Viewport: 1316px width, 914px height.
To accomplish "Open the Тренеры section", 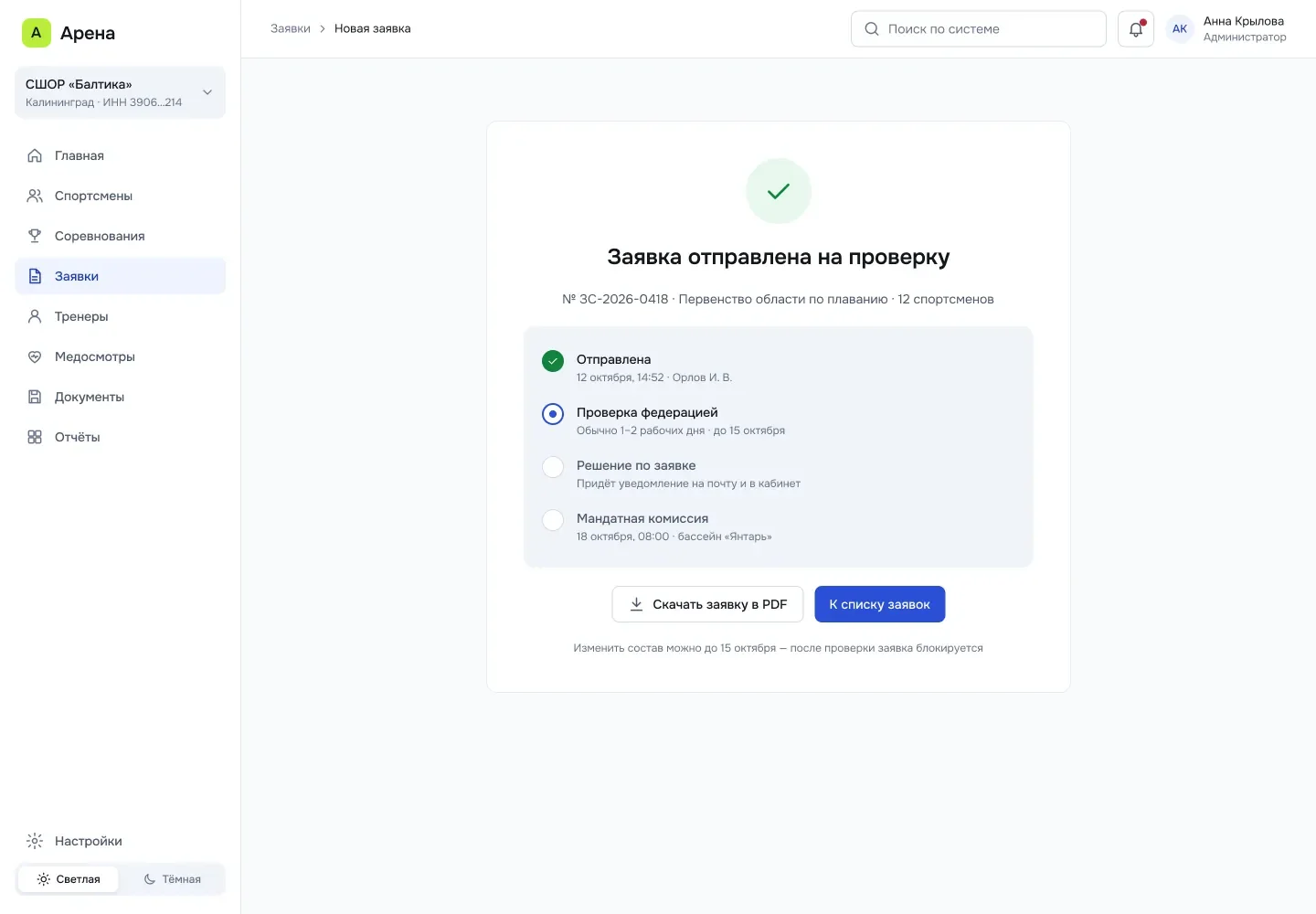I will pos(120,316).
